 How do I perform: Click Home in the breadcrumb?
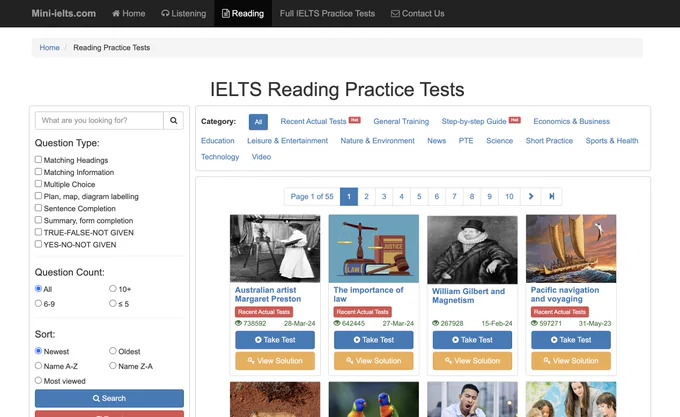[49, 48]
